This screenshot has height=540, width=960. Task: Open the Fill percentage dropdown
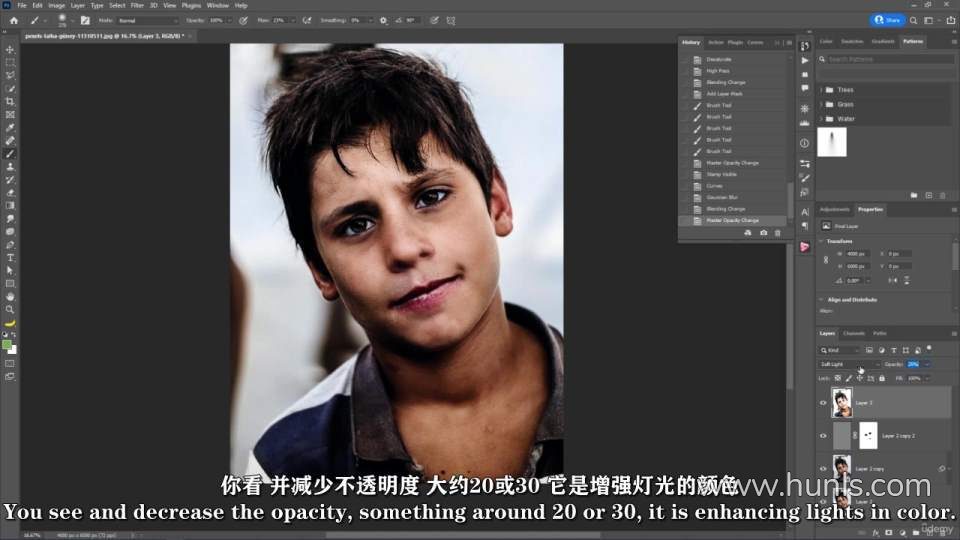(927, 378)
